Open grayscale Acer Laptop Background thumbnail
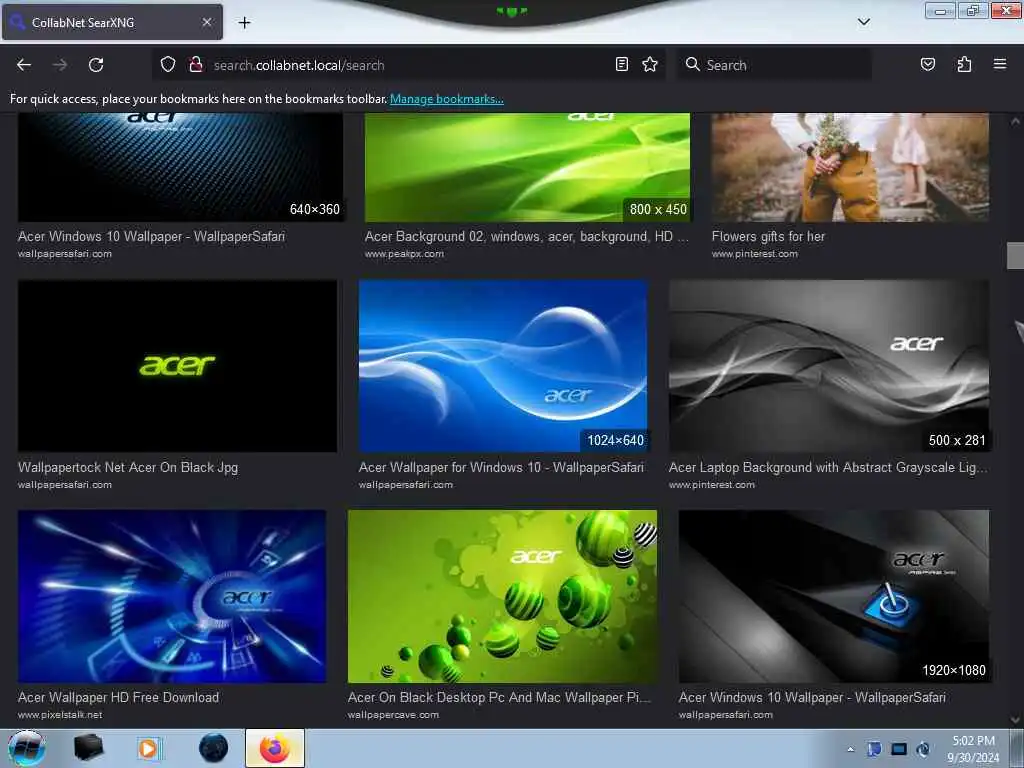Screen dimensions: 1024x768 [829, 366]
